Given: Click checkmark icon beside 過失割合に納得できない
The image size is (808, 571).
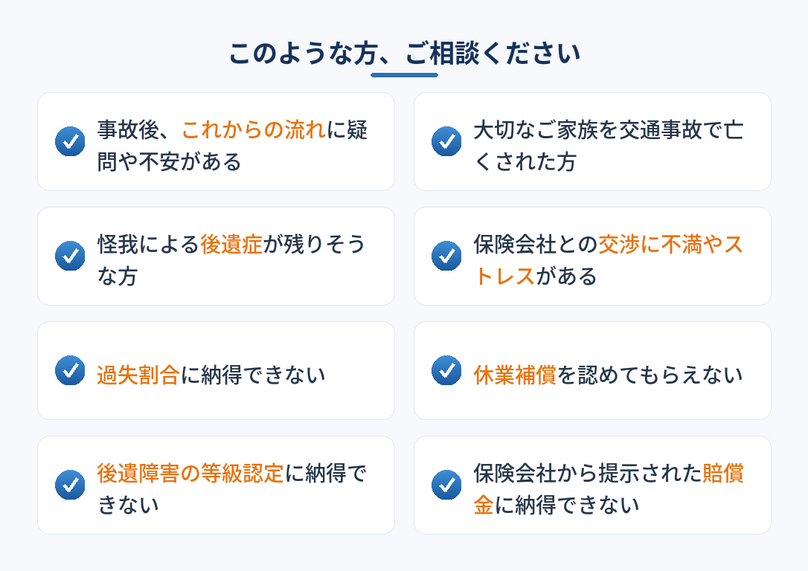Looking at the screenshot, I should 70,370.
